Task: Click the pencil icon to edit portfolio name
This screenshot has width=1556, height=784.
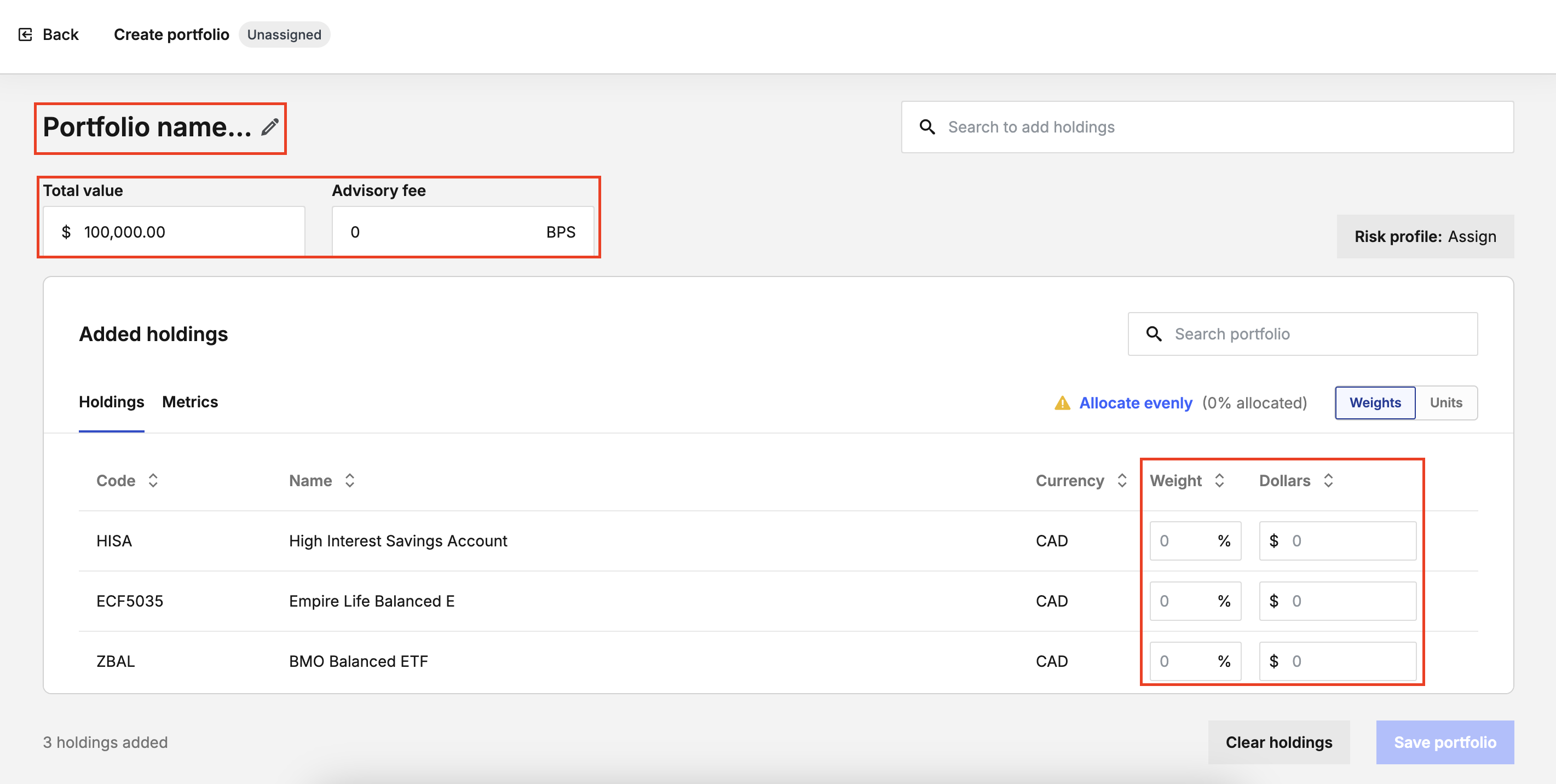Action: point(269,127)
